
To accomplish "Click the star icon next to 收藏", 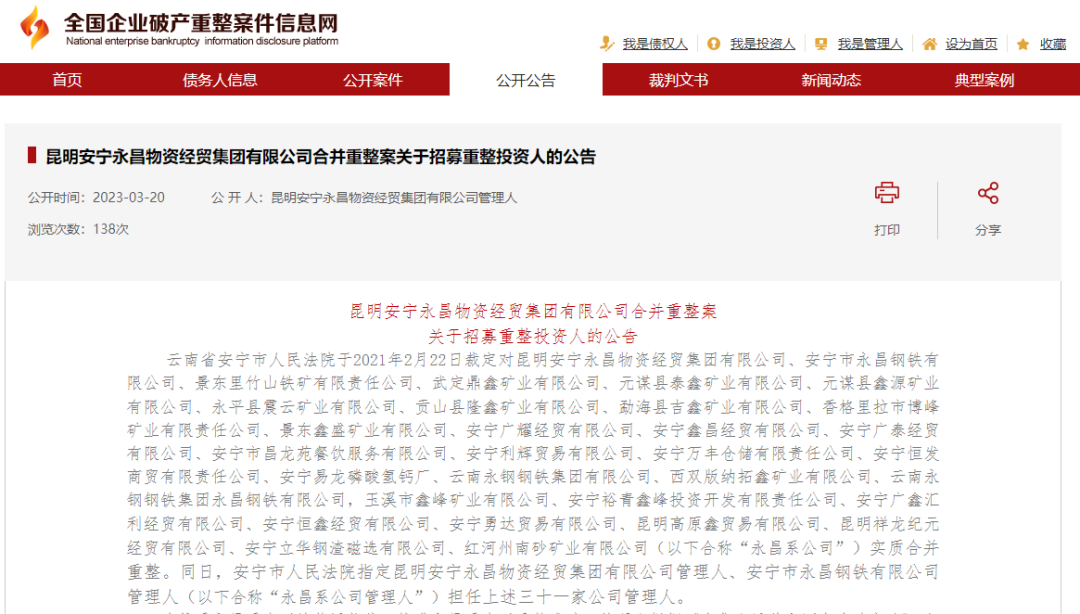I will click(x=1021, y=44).
